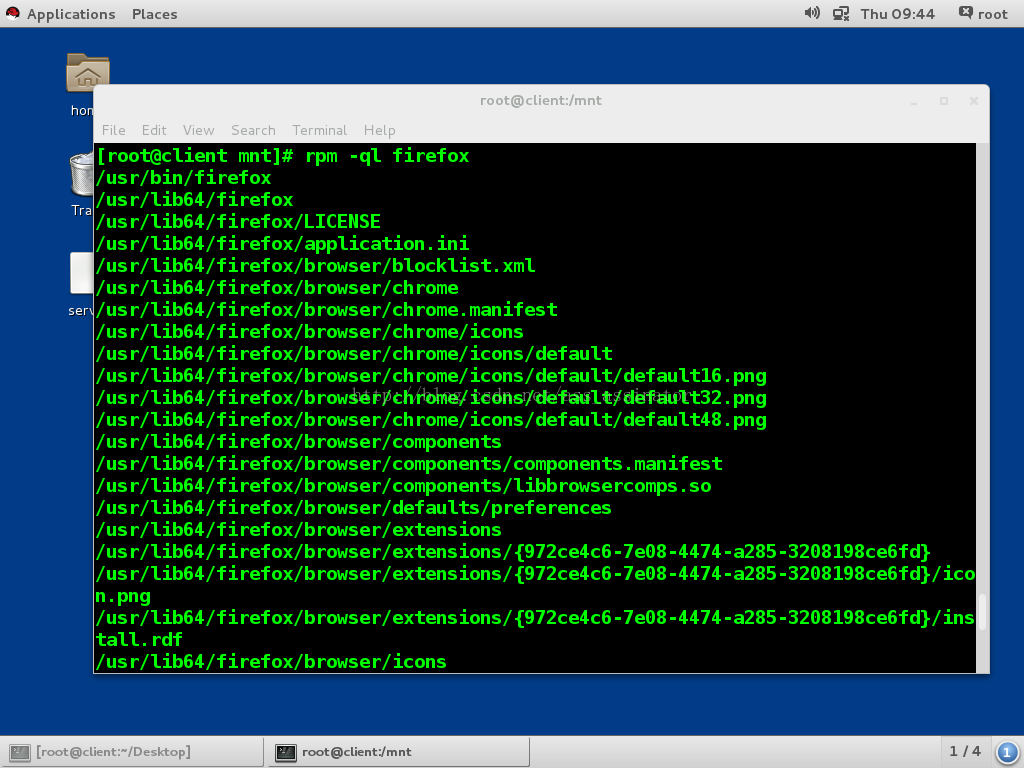The width and height of the screenshot is (1024, 768).
Task: Click the last line /usr/lib64/firefox/browser/icons
Action: click(271, 662)
